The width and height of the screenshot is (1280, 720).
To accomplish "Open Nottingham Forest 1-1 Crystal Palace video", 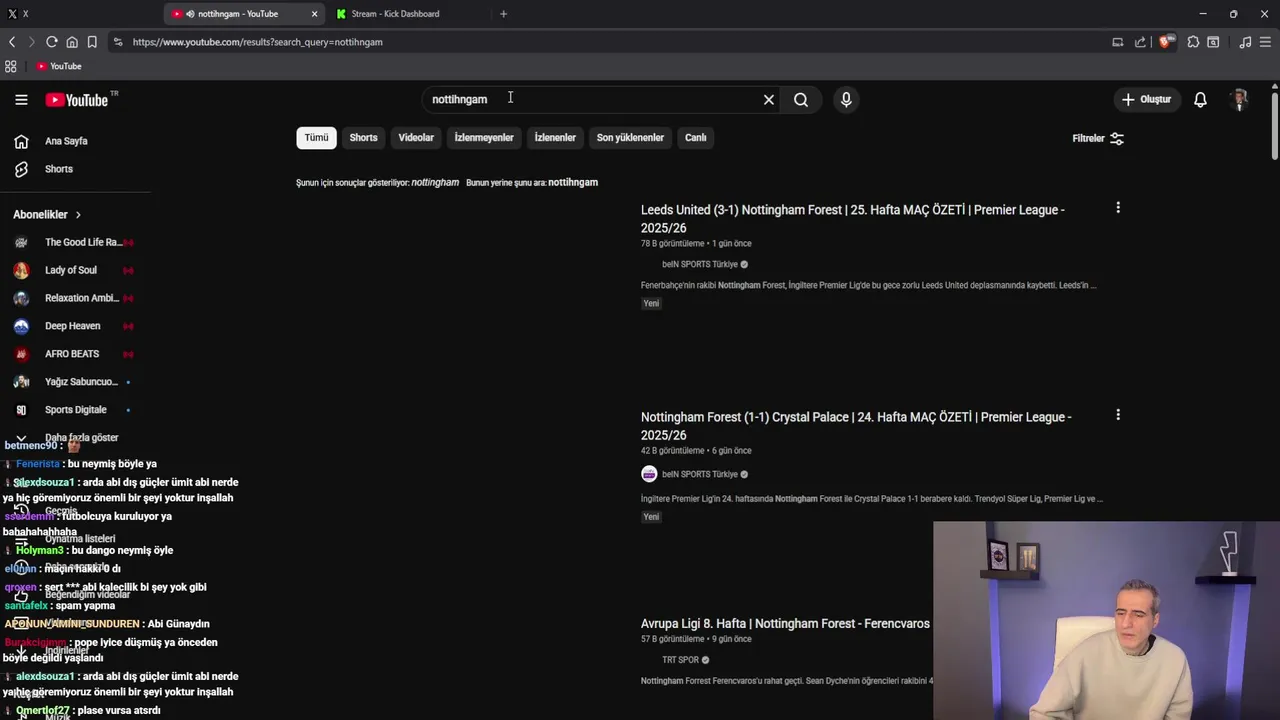I will click(856, 426).
